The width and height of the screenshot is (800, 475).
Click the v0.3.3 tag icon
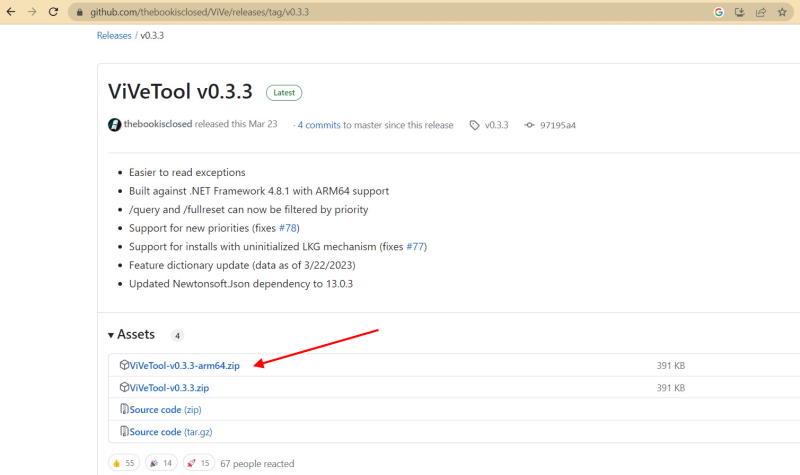pos(474,125)
